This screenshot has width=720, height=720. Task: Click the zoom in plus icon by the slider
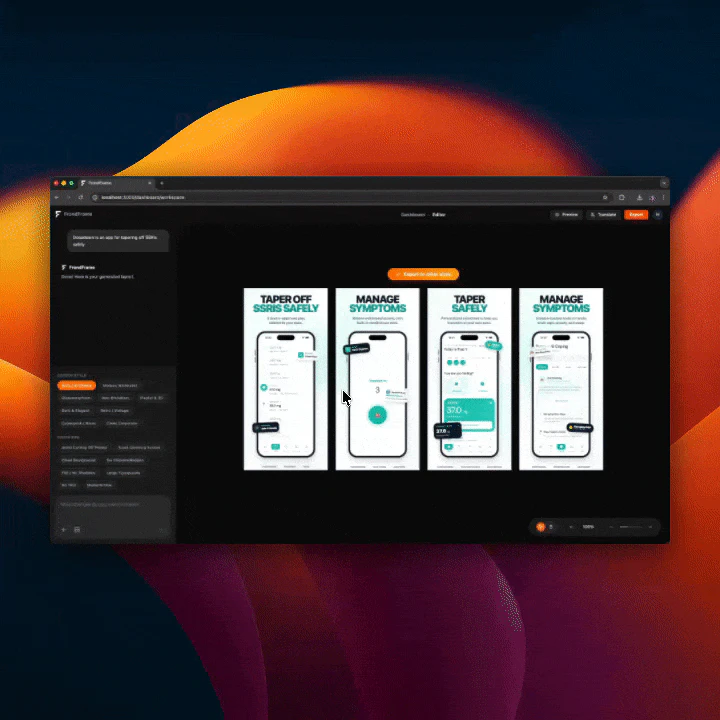click(x=650, y=527)
